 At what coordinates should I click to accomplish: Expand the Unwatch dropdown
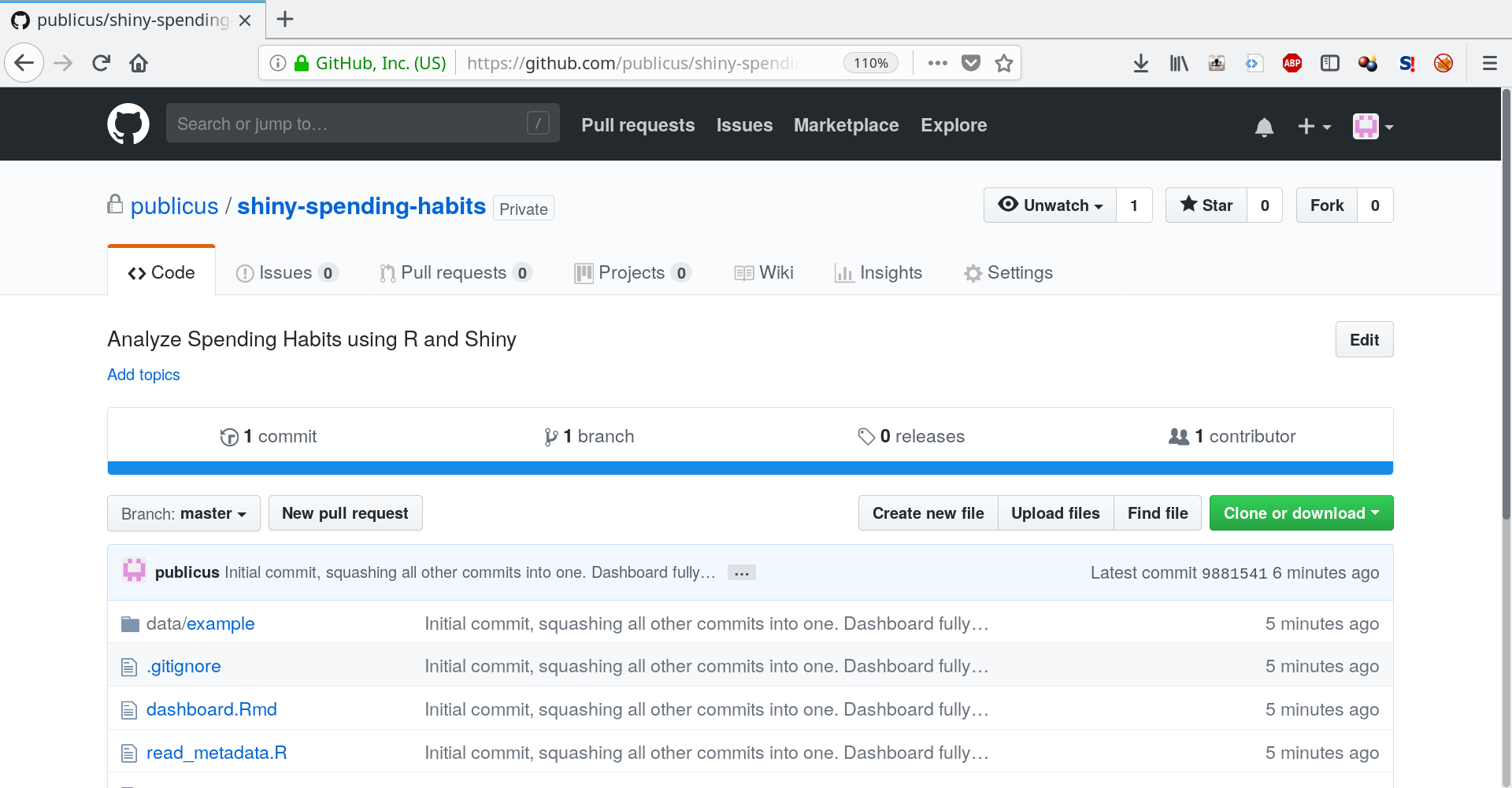point(1050,205)
